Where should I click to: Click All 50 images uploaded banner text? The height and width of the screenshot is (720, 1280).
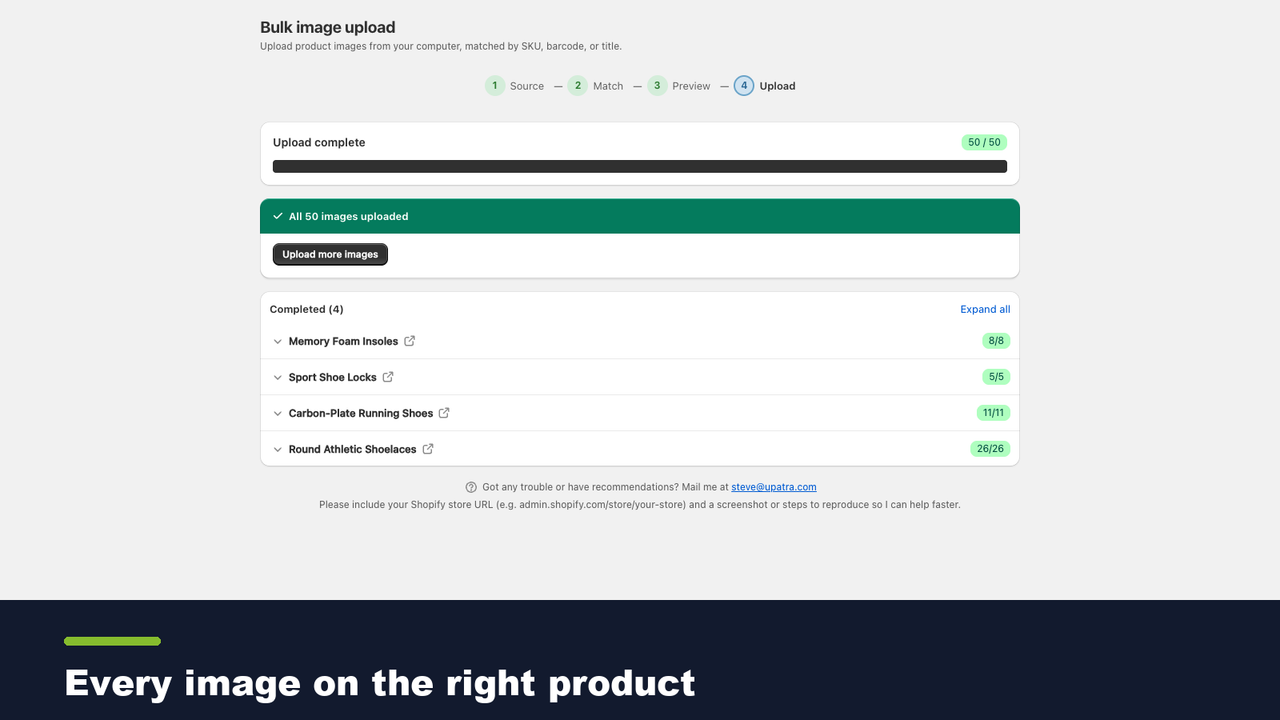coord(348,216)
